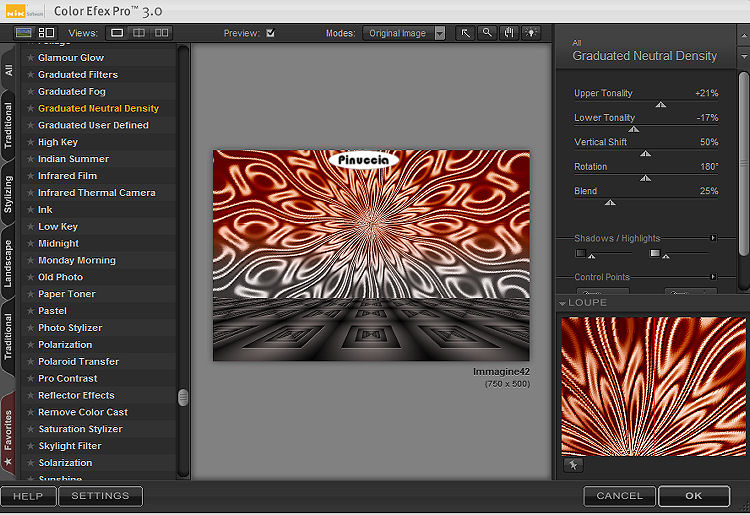Switch to split preview view
Screen dimensions: 750x515
point(139,33)
